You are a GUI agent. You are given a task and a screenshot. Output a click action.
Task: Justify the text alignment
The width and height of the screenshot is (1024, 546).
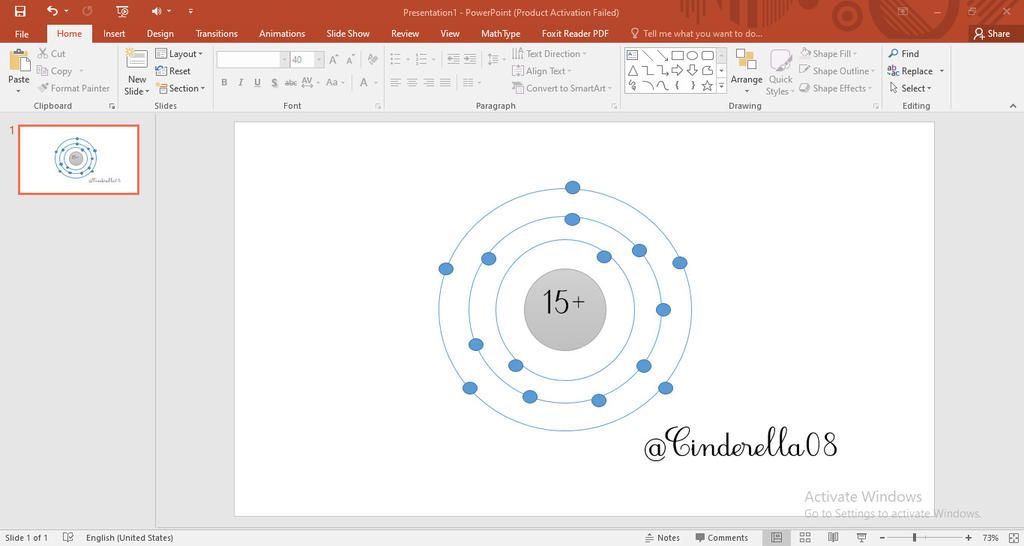(445, 82)
